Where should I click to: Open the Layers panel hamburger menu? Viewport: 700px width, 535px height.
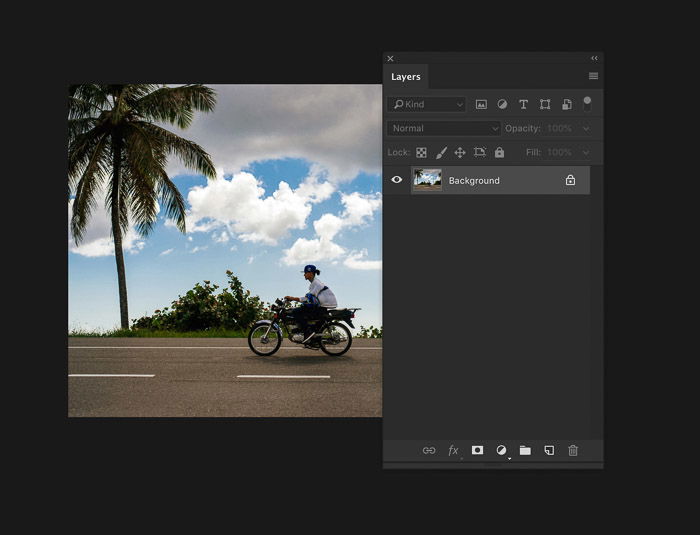[x=593, y=76]
